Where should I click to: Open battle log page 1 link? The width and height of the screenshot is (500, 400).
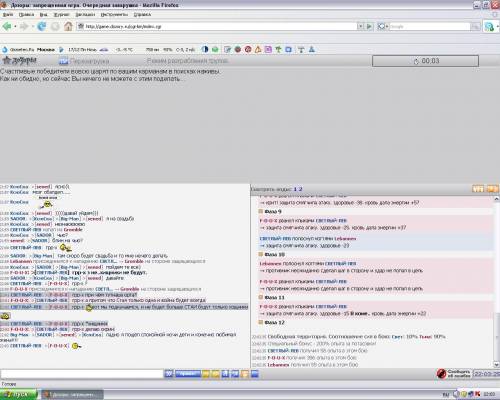[295, 189]
